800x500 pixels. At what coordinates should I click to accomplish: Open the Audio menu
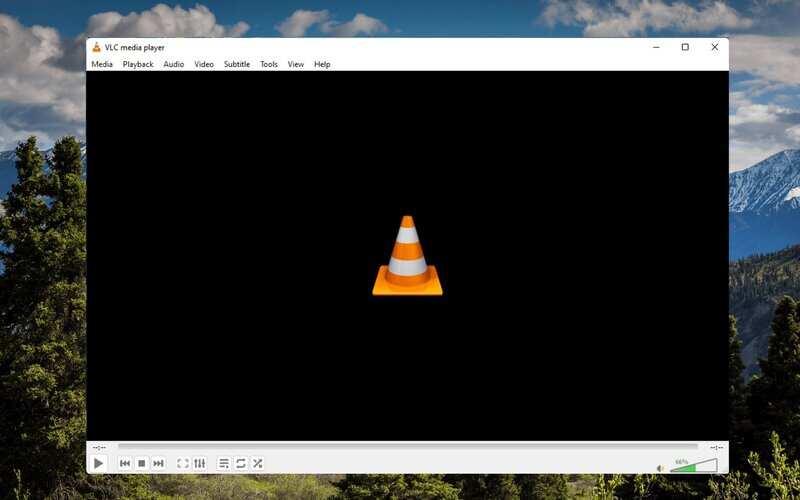click(173, 64)
